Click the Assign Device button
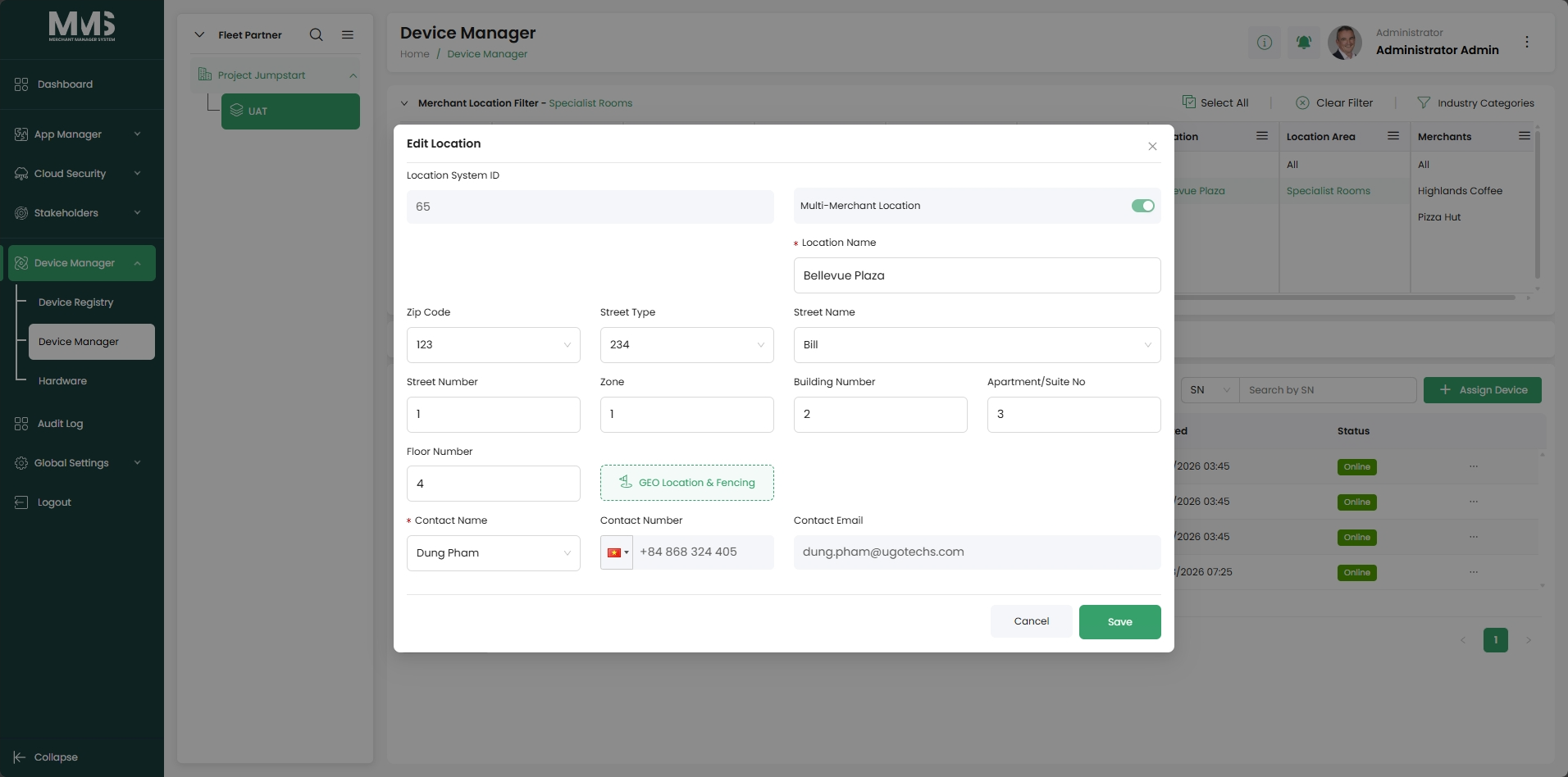The height and width of the screenshot is (777, 1568). (x=1483, y=390)
